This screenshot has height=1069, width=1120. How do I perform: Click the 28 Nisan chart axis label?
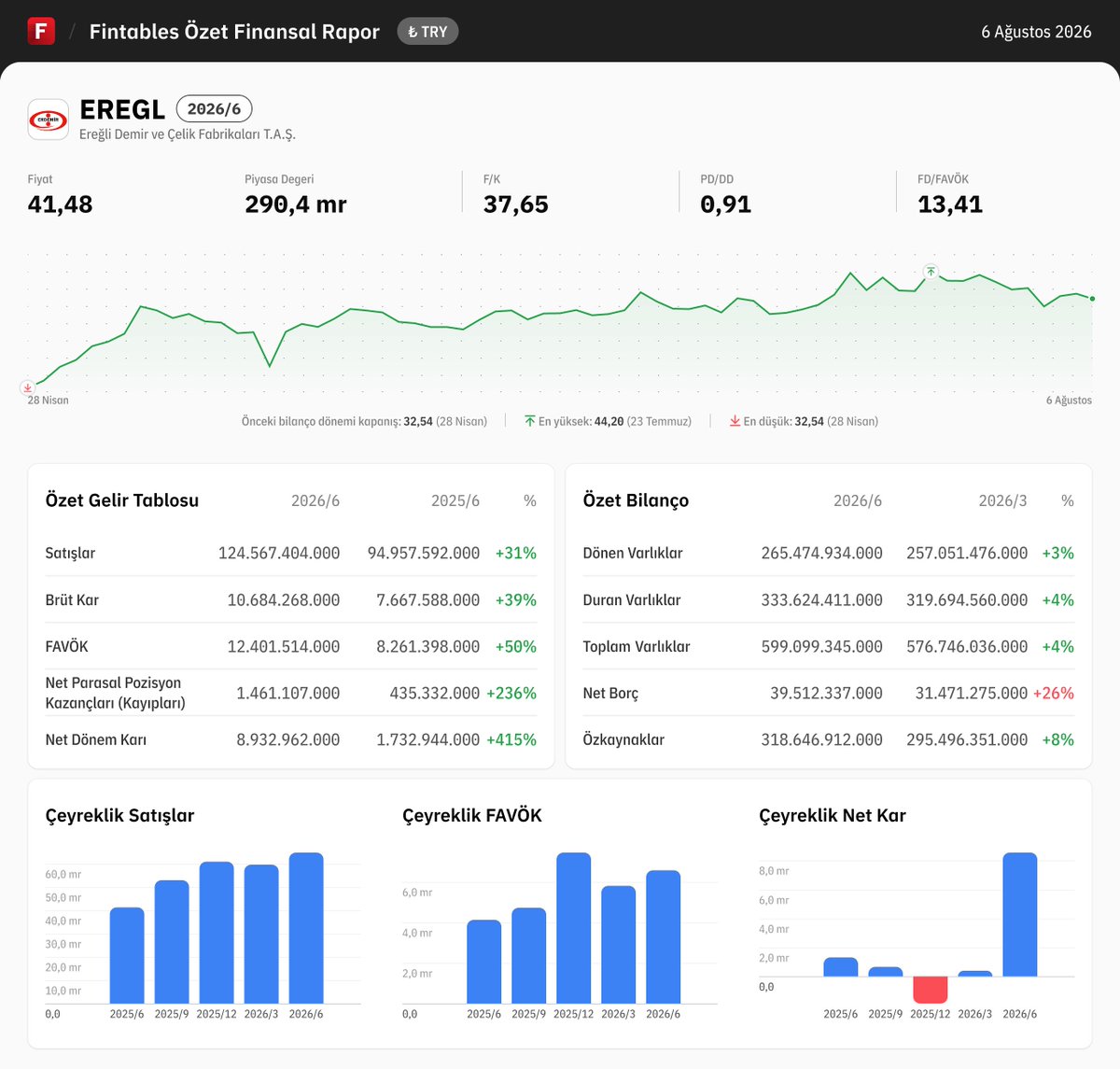pyautogui.click(x=49, y=401)
